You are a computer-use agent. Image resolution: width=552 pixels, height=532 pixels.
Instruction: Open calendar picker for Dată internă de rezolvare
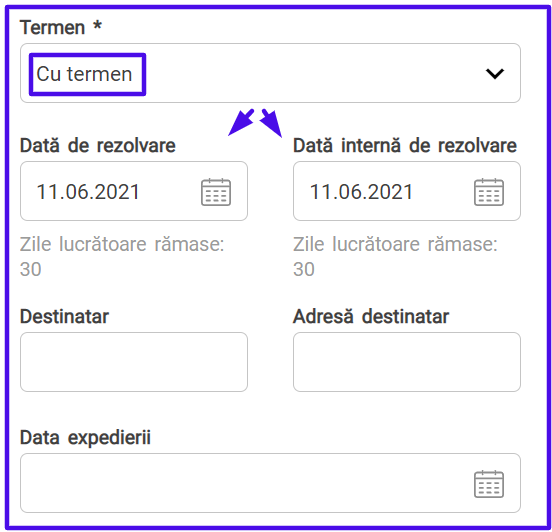(x=489, y=192)
